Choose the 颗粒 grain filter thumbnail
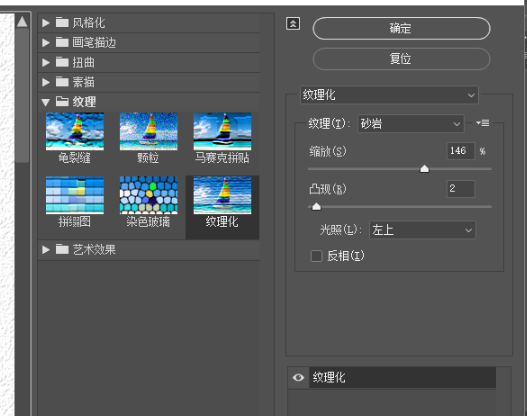The image size is (527, 416). tap(149, 131)
